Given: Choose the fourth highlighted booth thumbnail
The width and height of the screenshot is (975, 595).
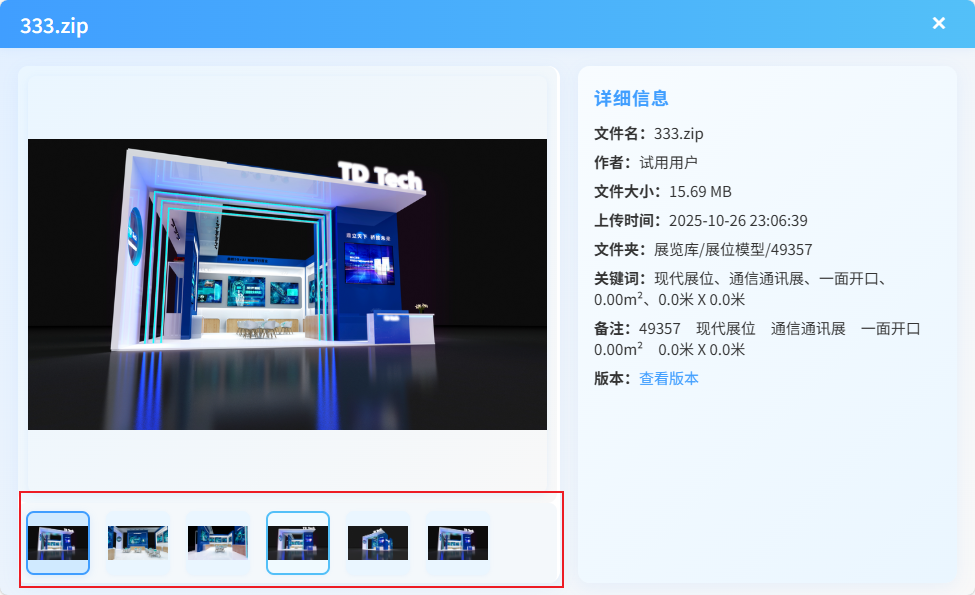Looking at the screenshot, I should click(298, 543).
